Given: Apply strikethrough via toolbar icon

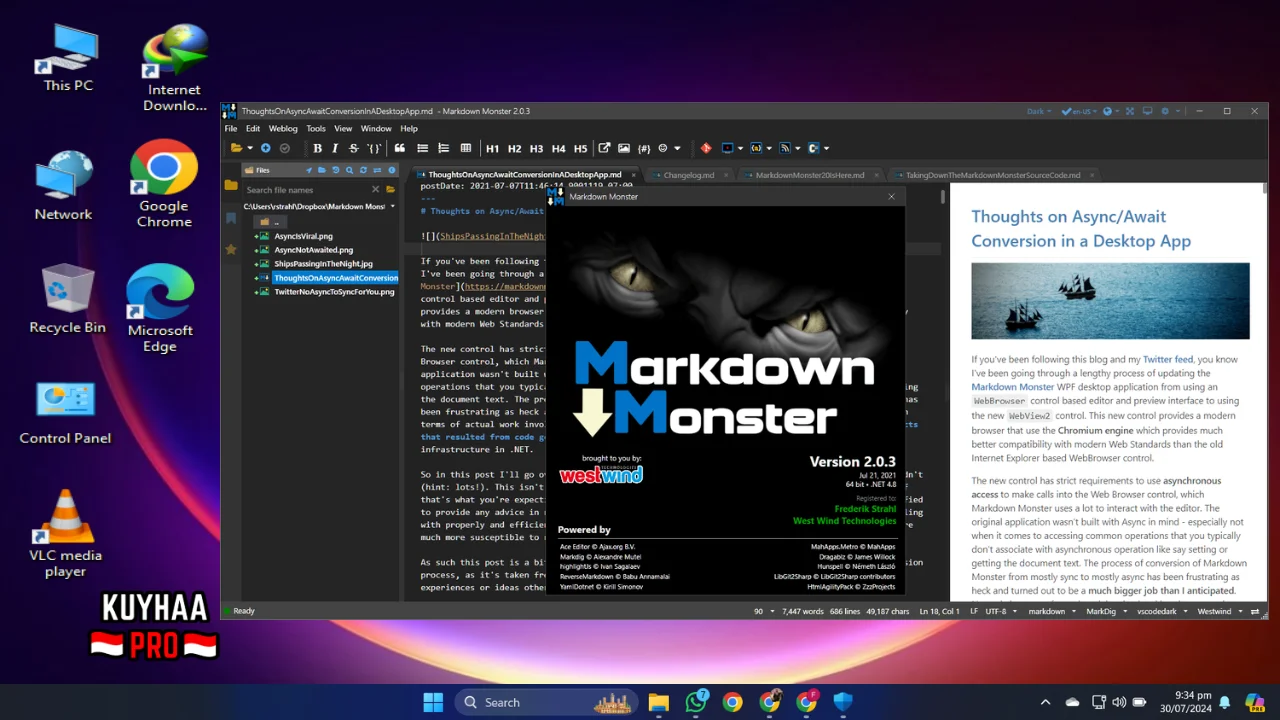Looking at the screenshot, I should [x=353, y=148].
